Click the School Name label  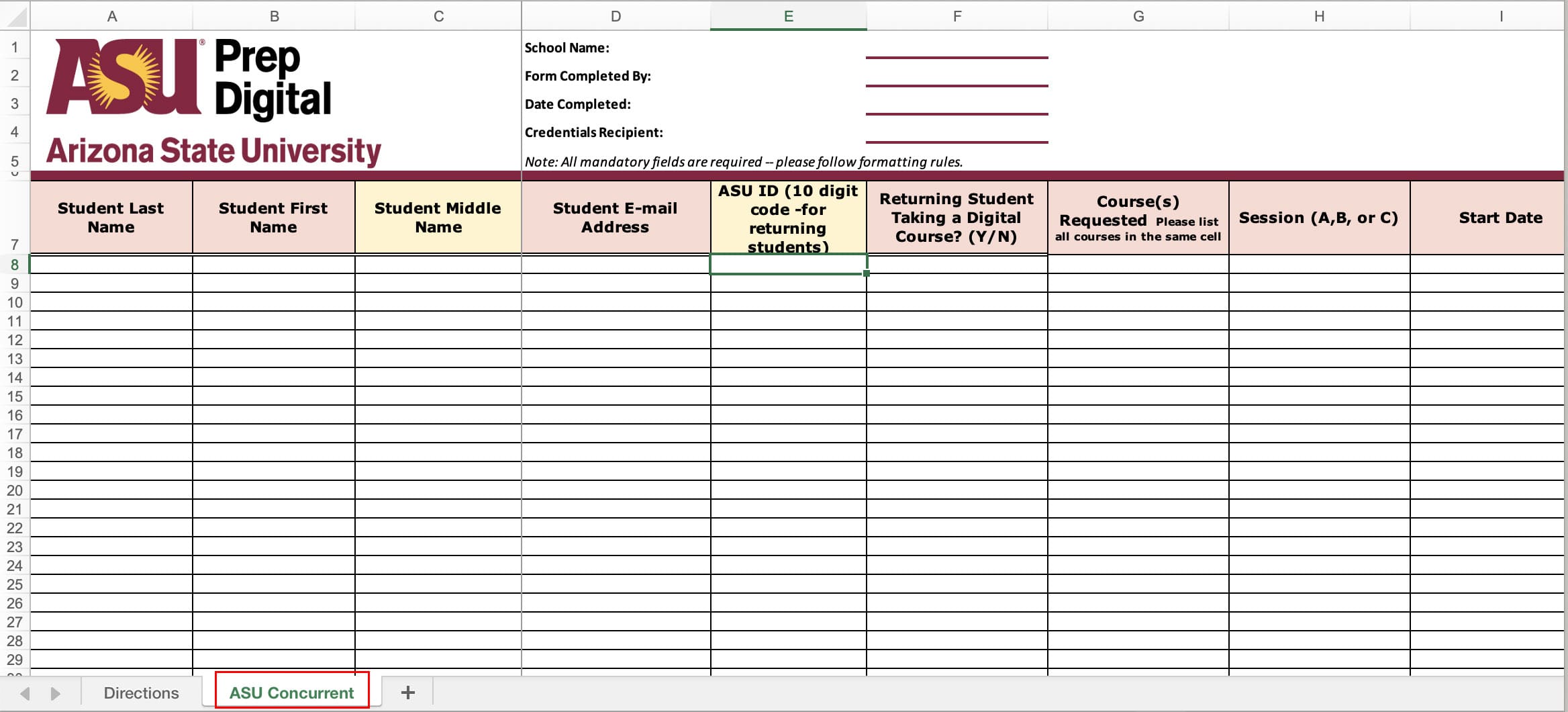pyautogui.click(x=567, y=48)
